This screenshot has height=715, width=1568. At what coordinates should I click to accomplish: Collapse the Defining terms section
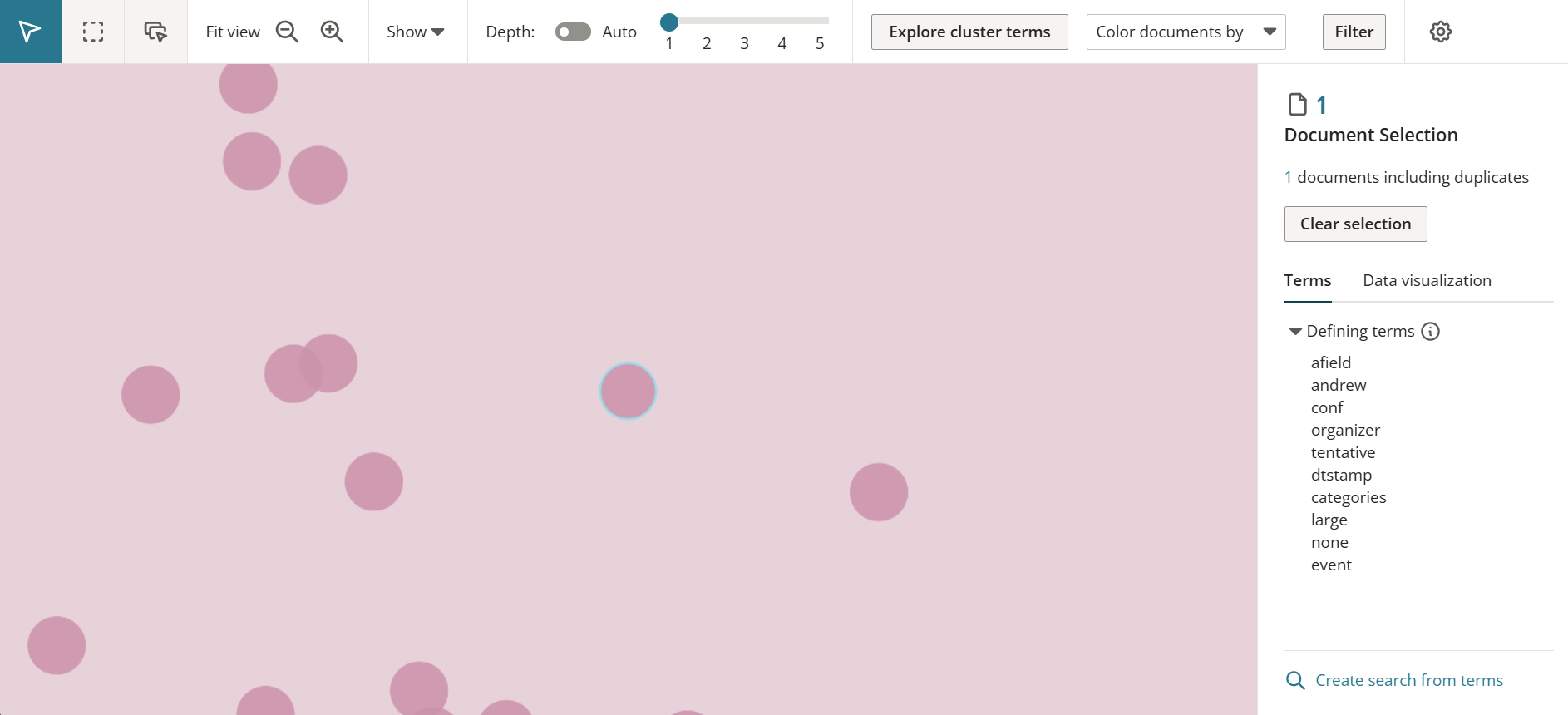click(1295, 331)
